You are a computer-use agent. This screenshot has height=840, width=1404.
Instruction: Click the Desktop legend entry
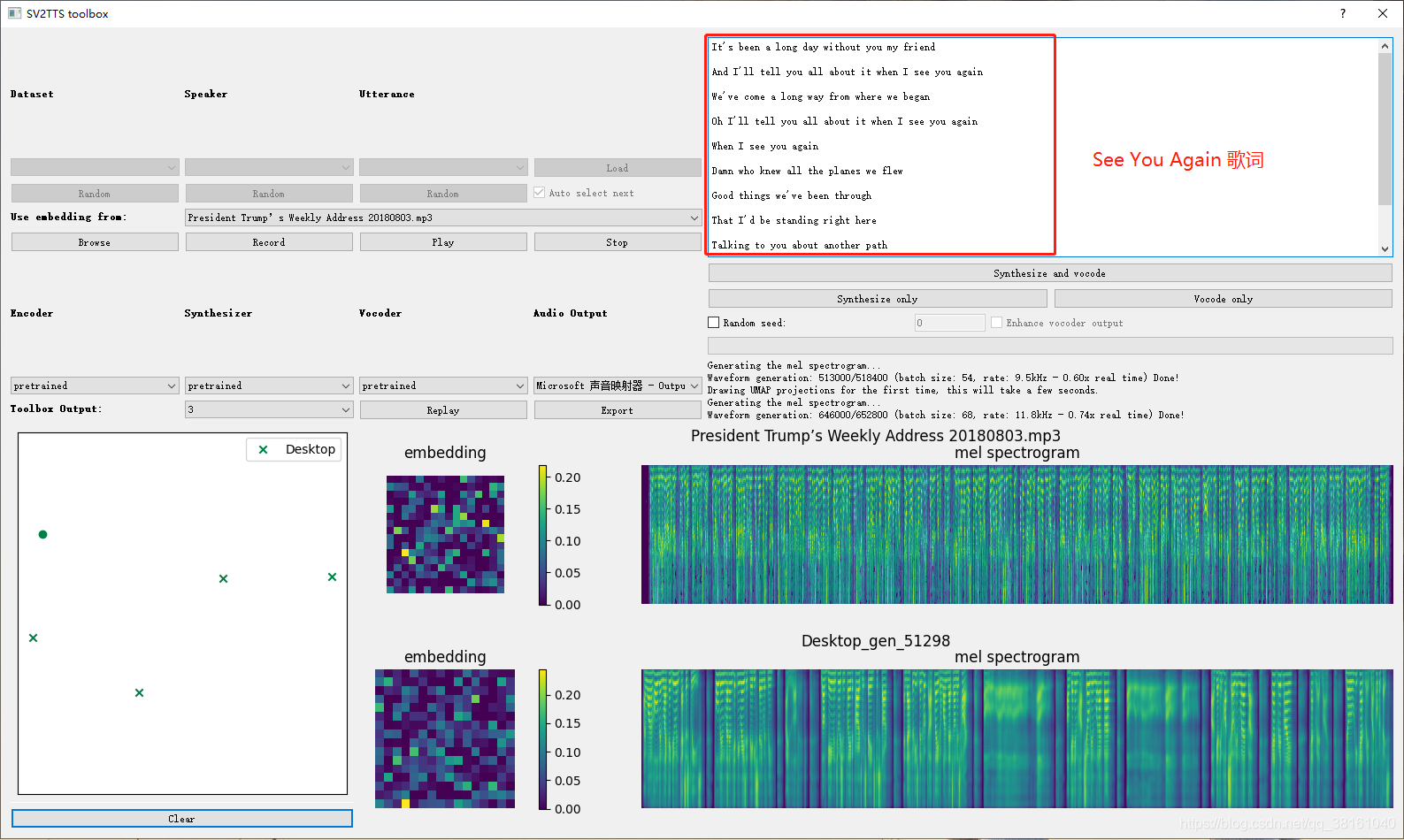[x=295, y=449]
